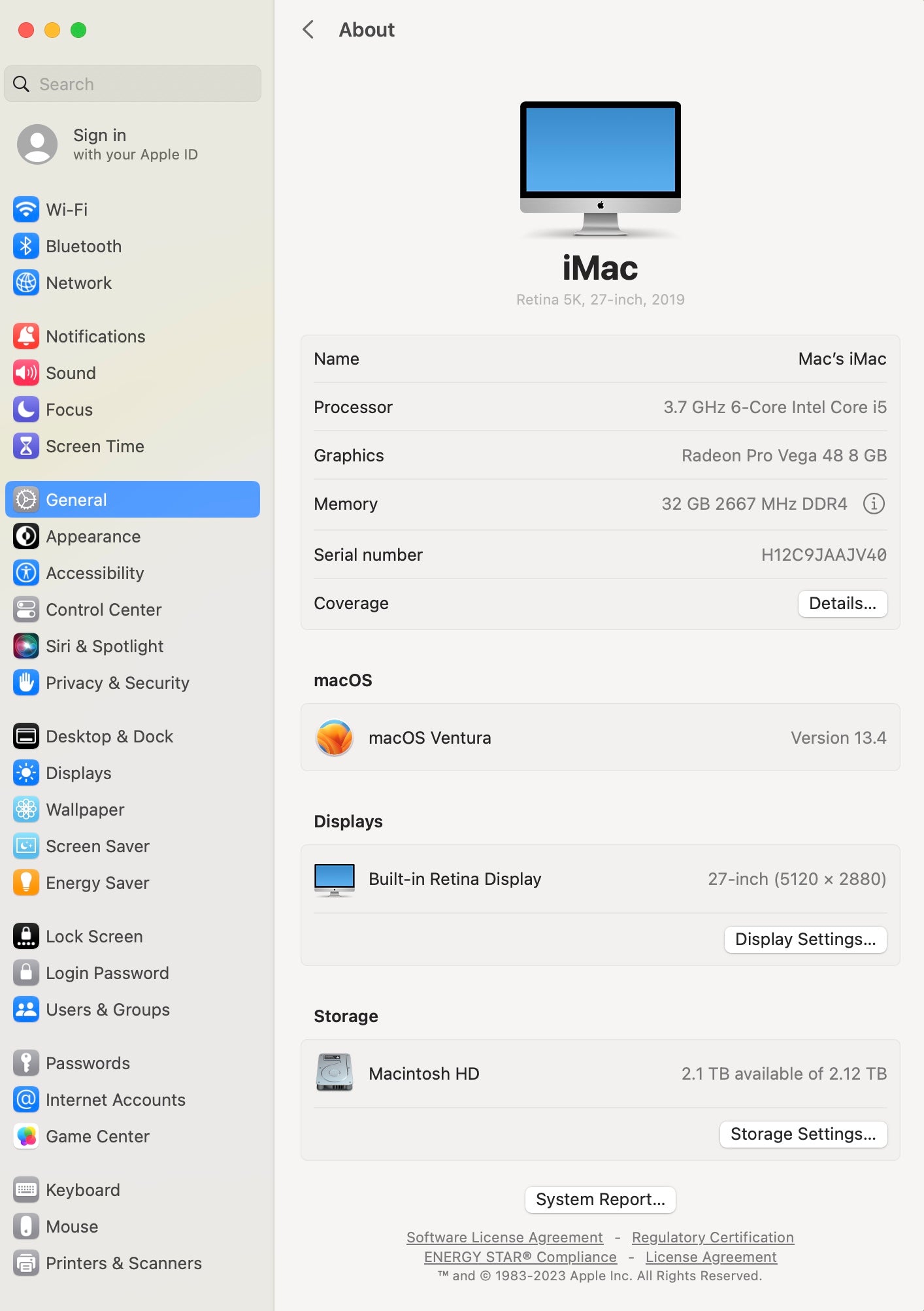The height and width of the screenshot is (1311, 924).
Task: Open Focus moon icon
Action: pyautogui.click(x=26, y=410)
